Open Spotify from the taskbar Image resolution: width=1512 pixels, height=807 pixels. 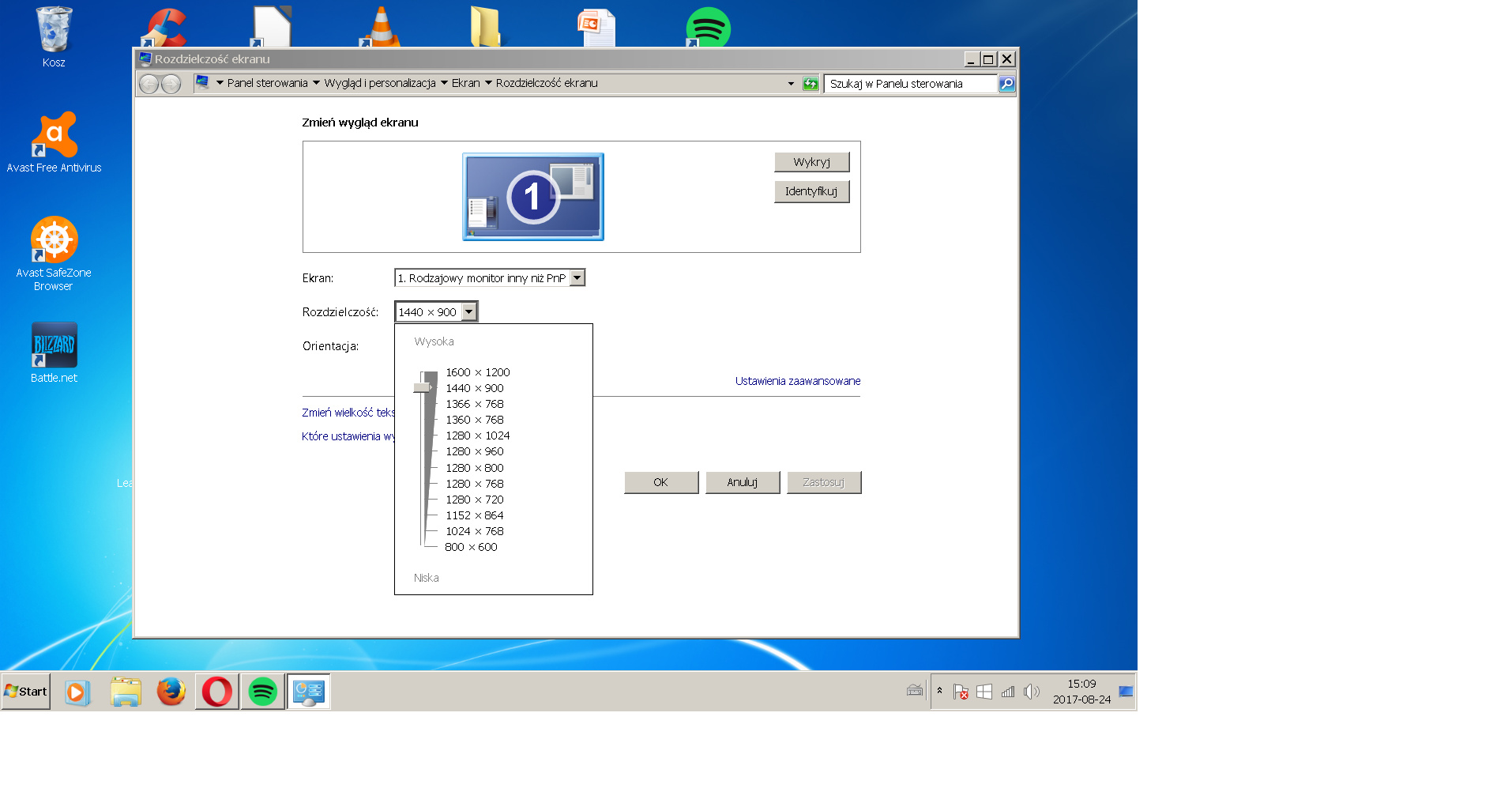(263, 692)
